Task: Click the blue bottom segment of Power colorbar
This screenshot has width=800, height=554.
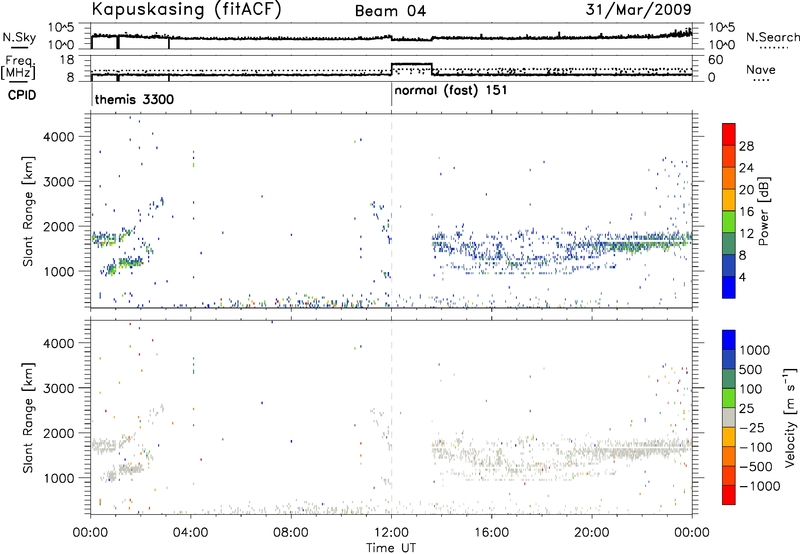Action: 729,287
